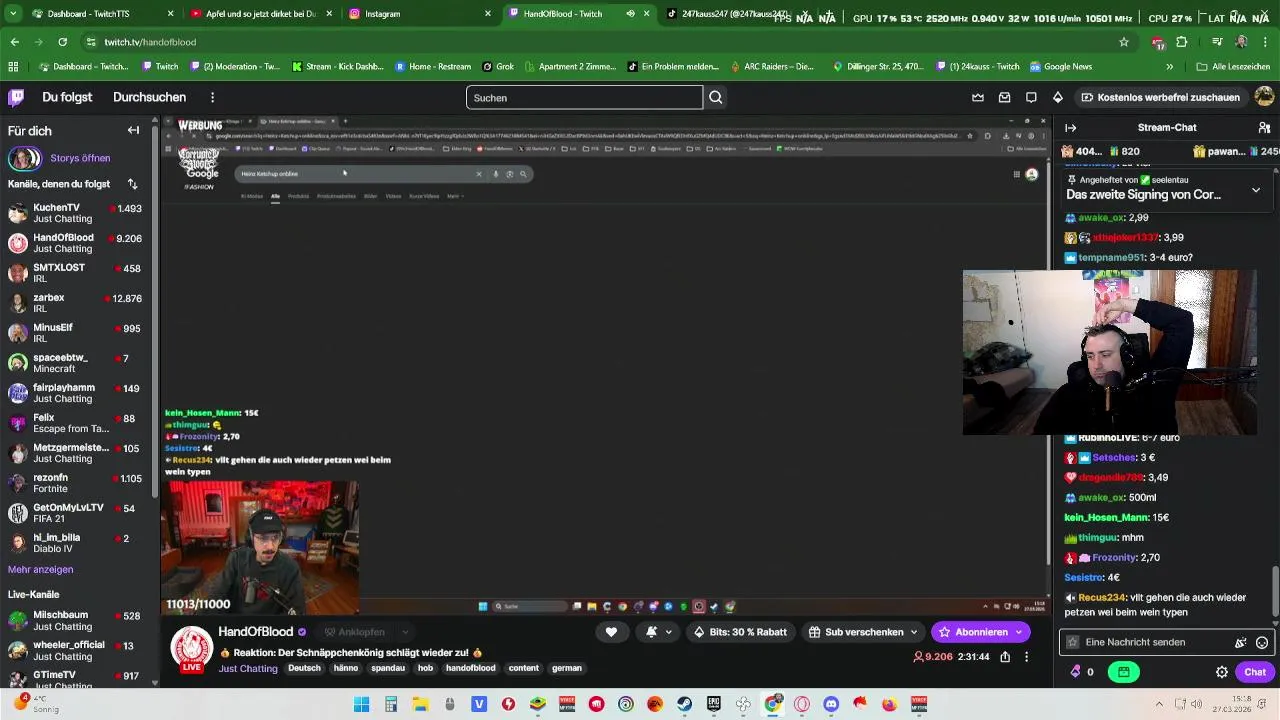Click the hänno stream tag
The image size is (1280, 720).
tap(346, 668)
